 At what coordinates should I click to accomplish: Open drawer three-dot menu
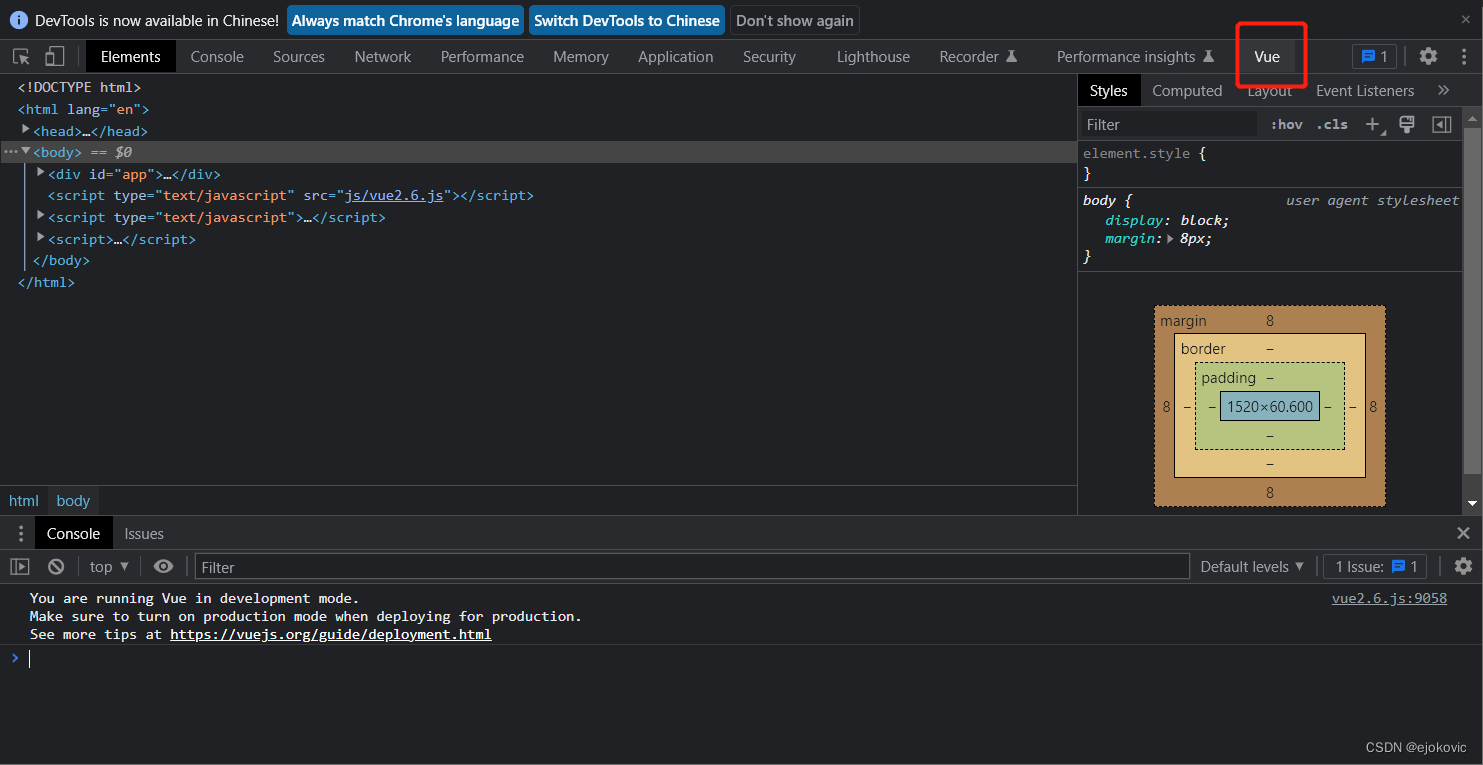(x=20, y=534)
